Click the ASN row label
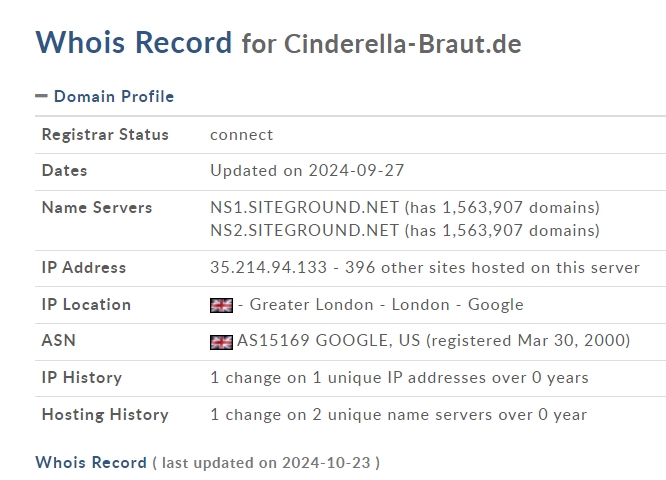 click(59, 341)
